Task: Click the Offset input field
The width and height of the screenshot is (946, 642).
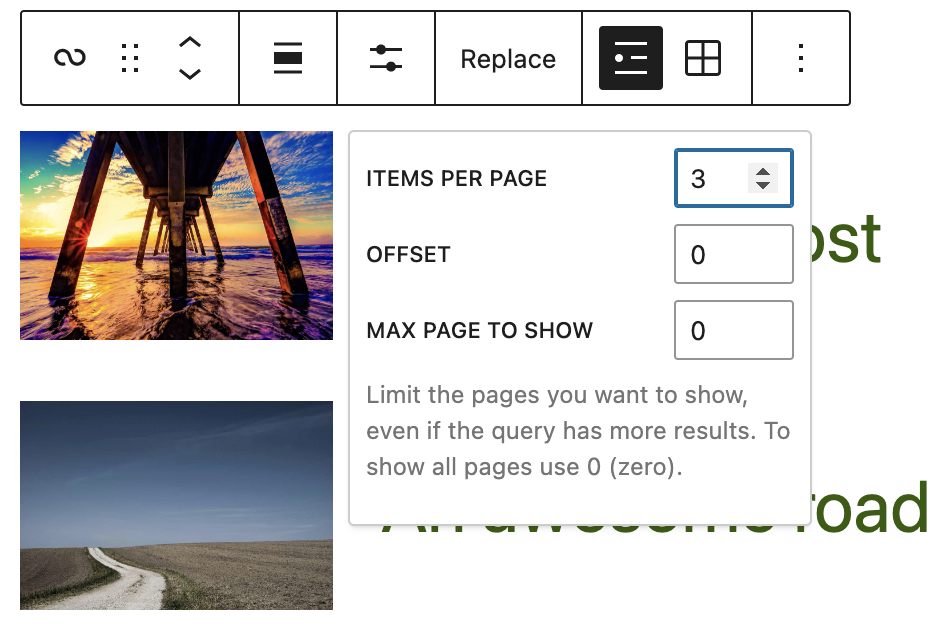Action: [x=733, y=254]
